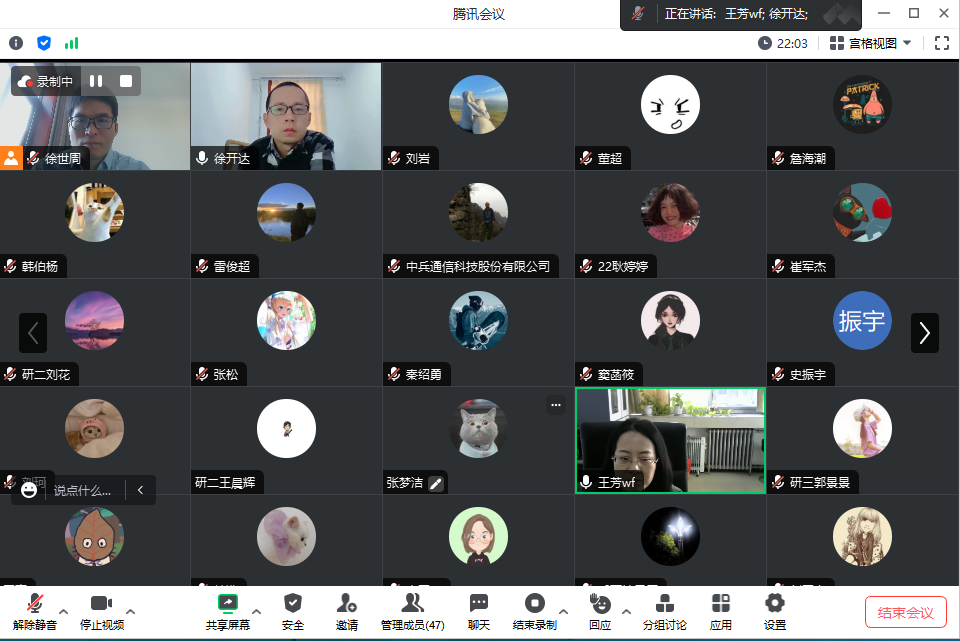
Task: Click the 说点什么 chat input field
Action: pyautogui.click(x=85, y=490)
